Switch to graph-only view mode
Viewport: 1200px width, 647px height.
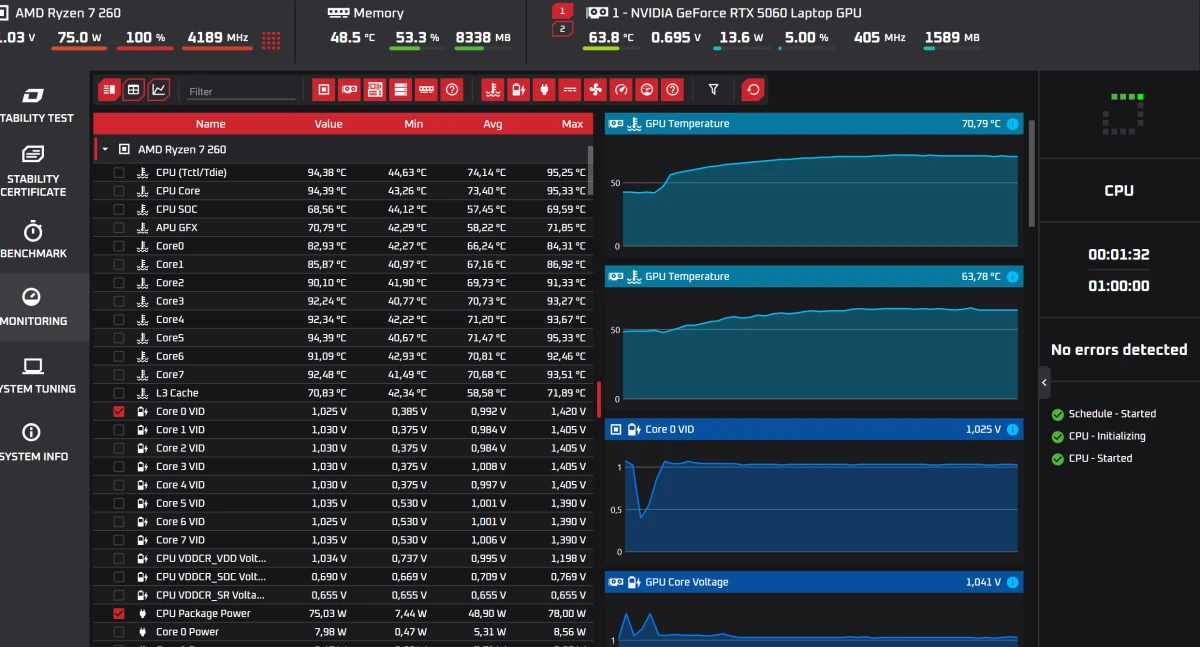[x=159, y=90]
